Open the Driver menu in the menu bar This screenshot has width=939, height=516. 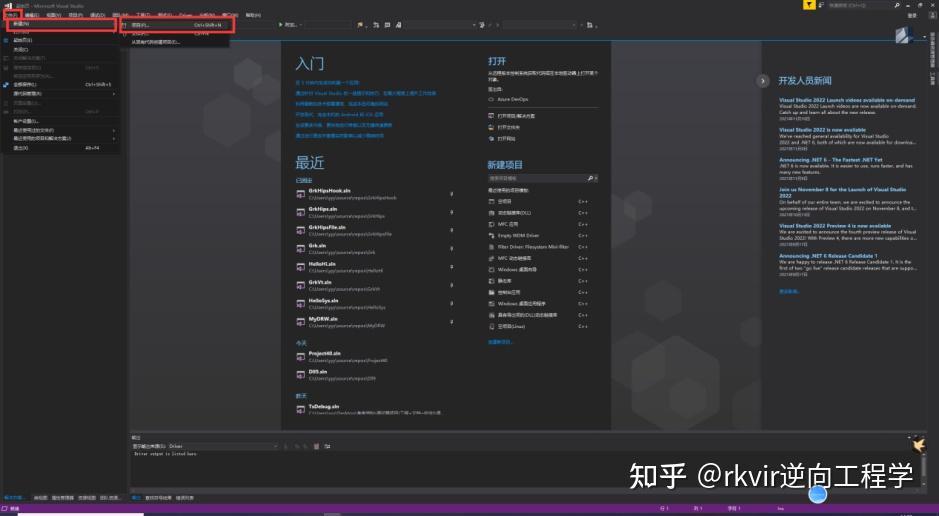tap(186, 15)
